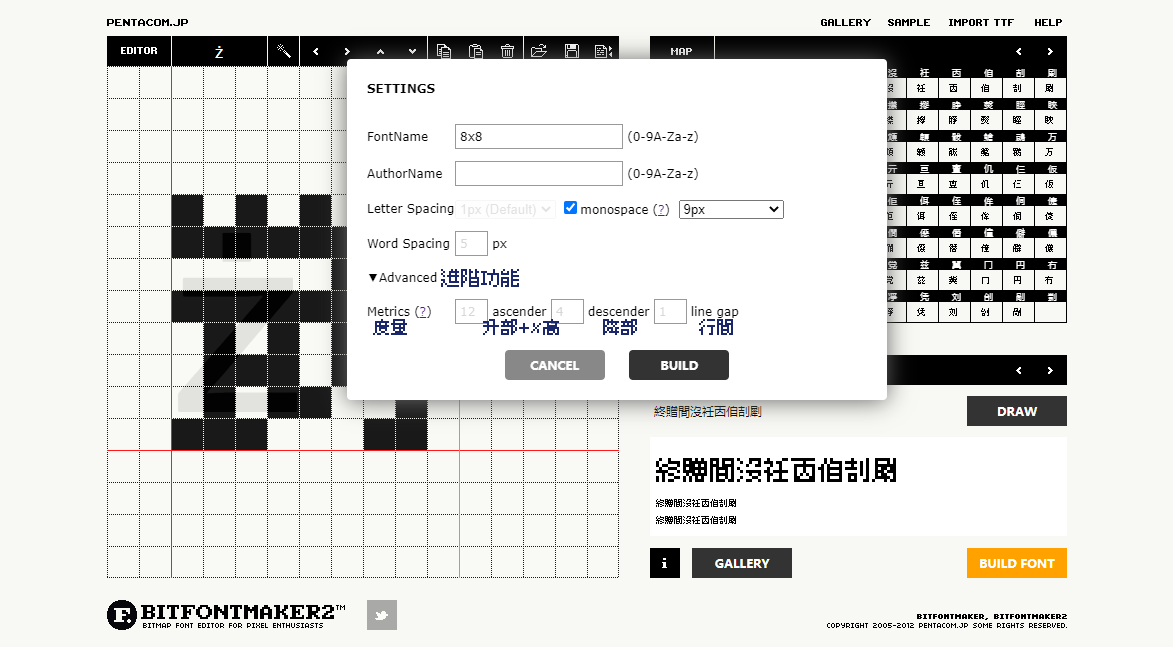Save glyph with floppy disk icon
The image size is (1173, 647).
(x=571, y=50)
